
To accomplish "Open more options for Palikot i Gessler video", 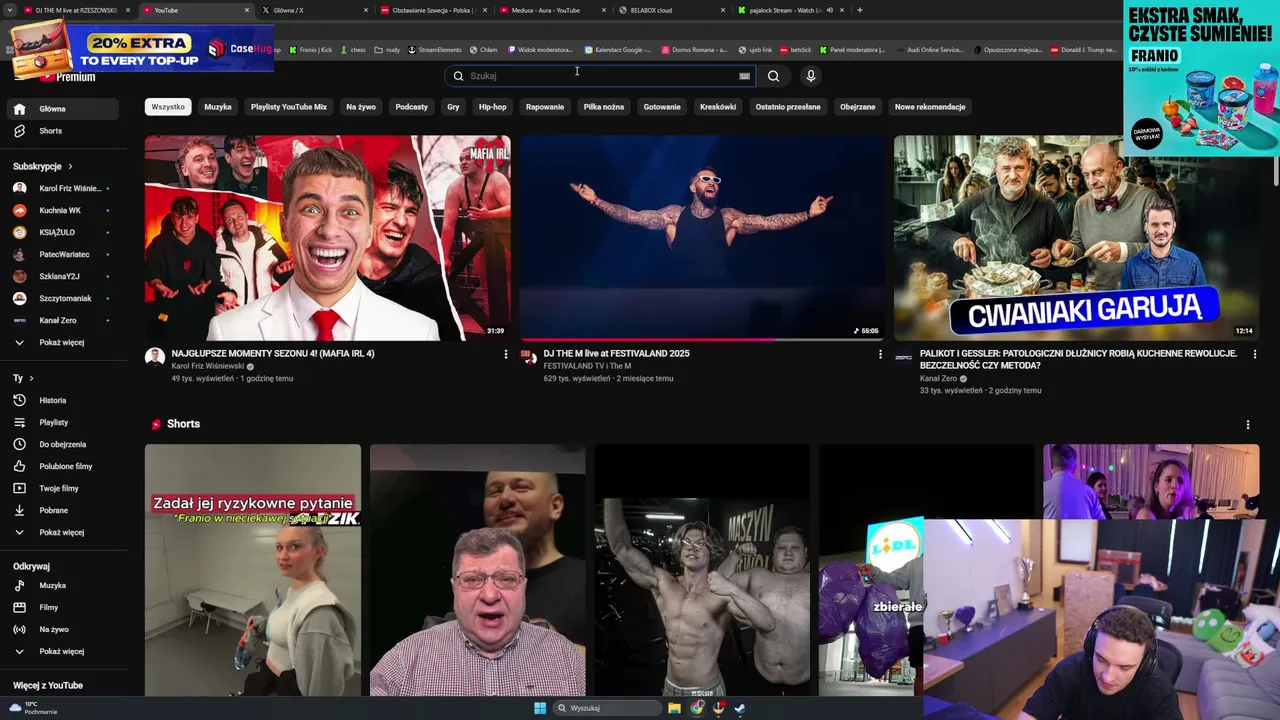I will click(x=1254, y=354).
